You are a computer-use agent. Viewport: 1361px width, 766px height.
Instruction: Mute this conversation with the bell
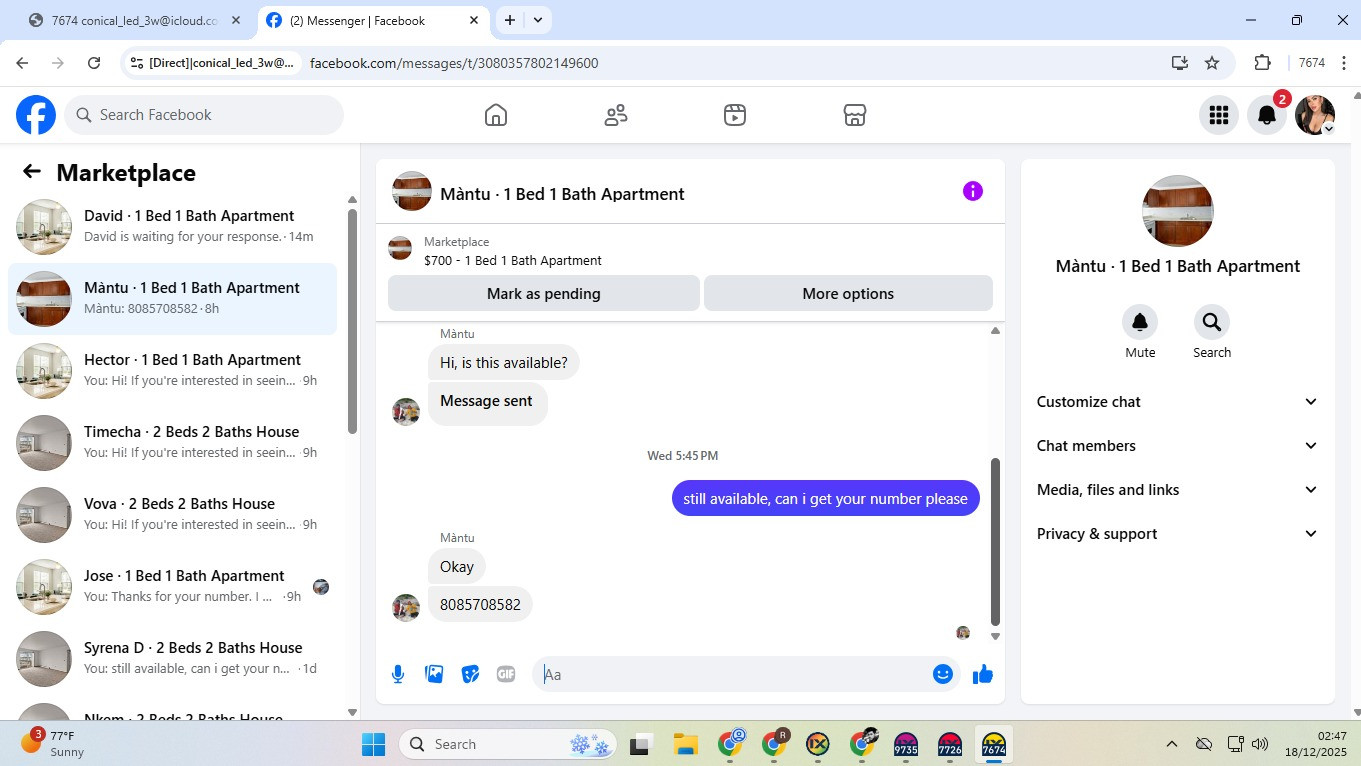coord(1140,322)
